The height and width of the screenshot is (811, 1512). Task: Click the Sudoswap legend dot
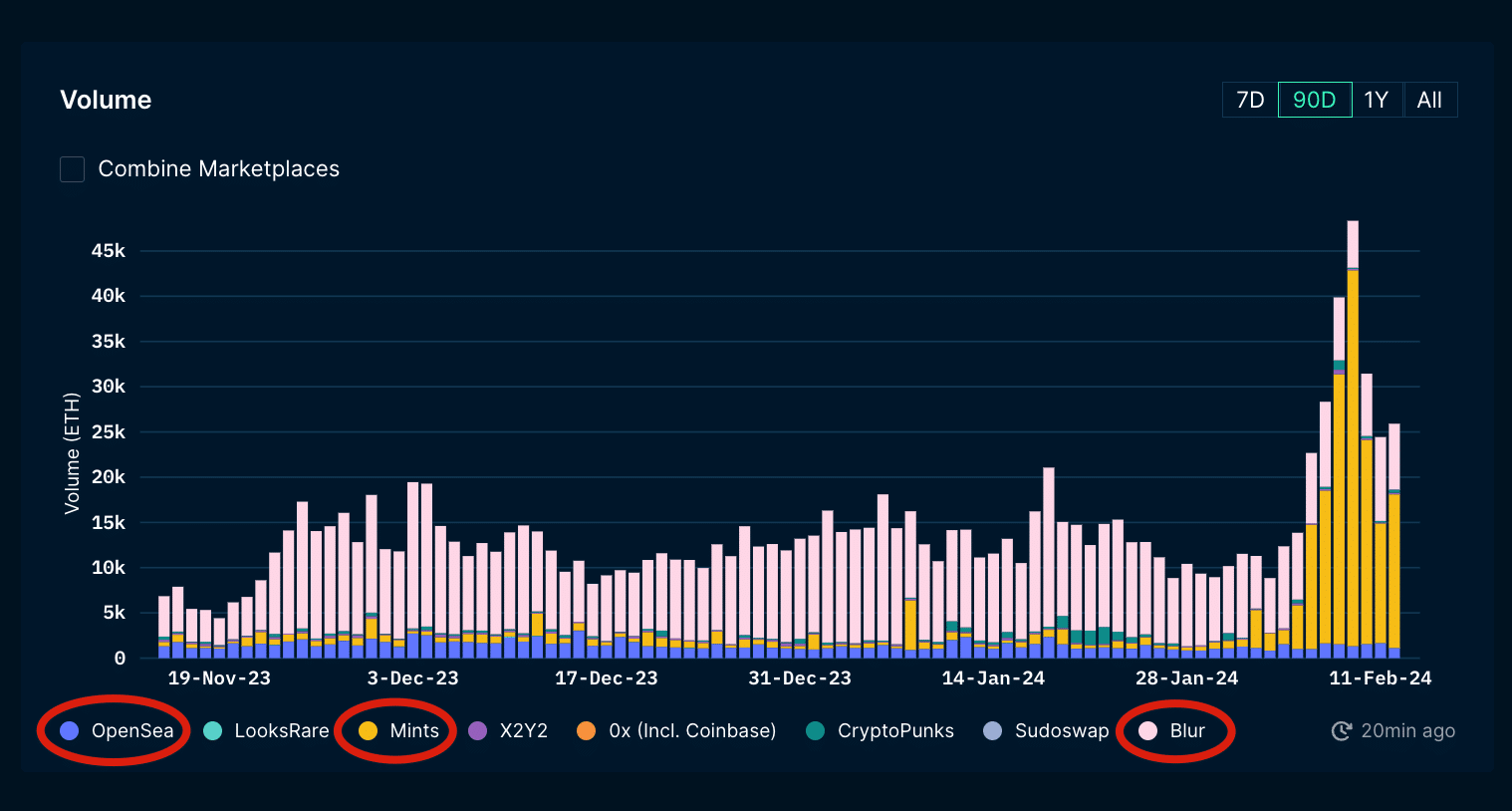(x=993, y=731)
